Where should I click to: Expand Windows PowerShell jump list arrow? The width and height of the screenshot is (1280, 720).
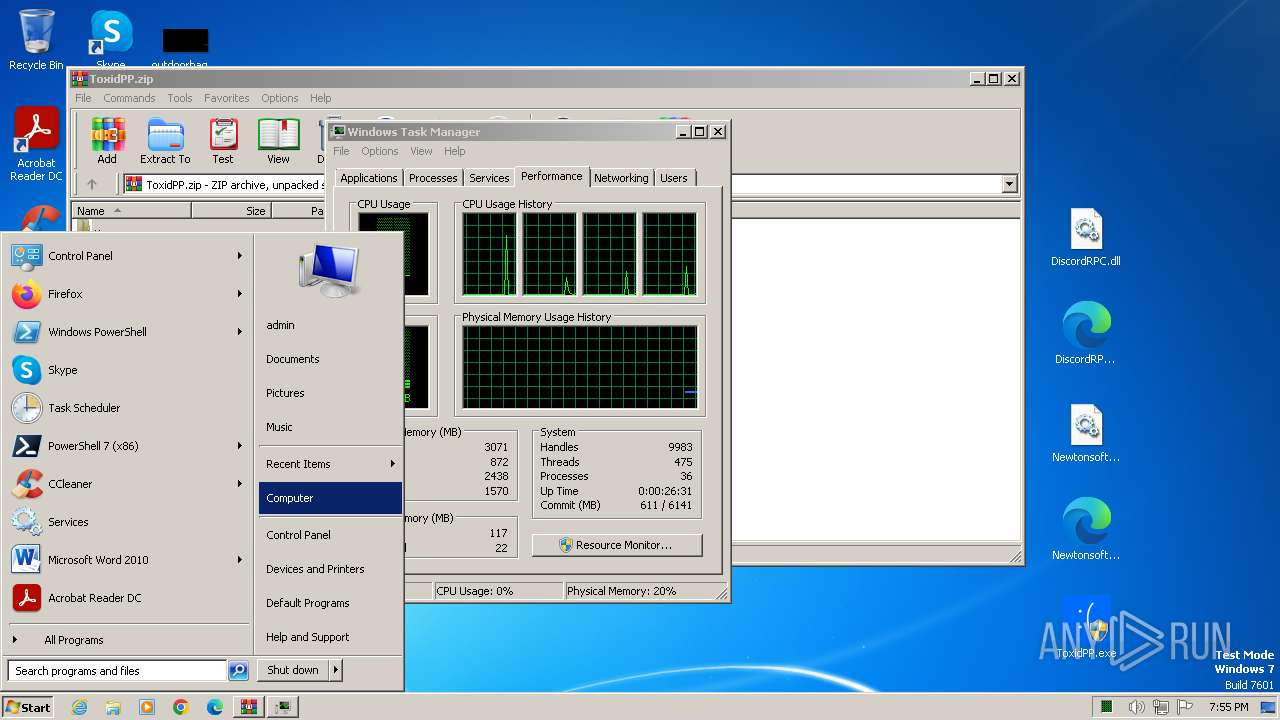tap(240, 332)
